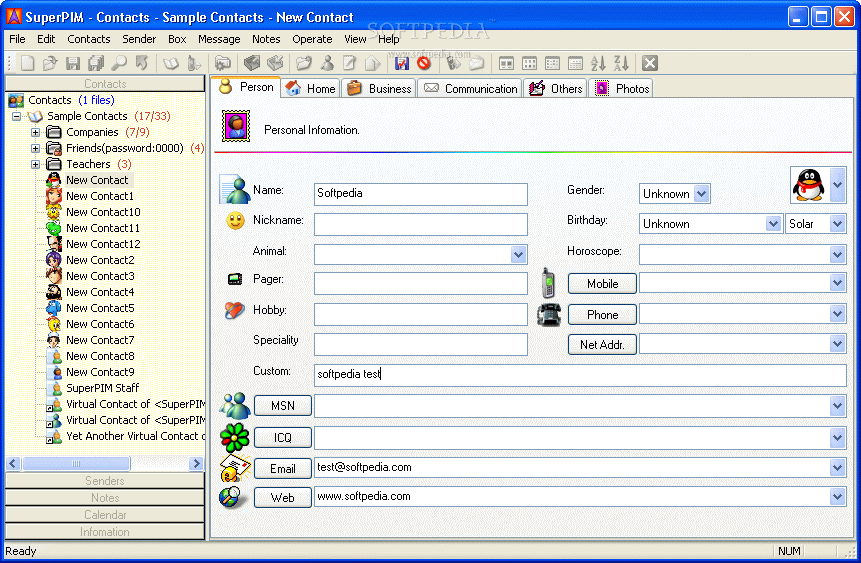Image resolution: width=861 pixels, height=563 pixels.
Task: Open the Gender dropdown
Action: [x=701, y=193]
